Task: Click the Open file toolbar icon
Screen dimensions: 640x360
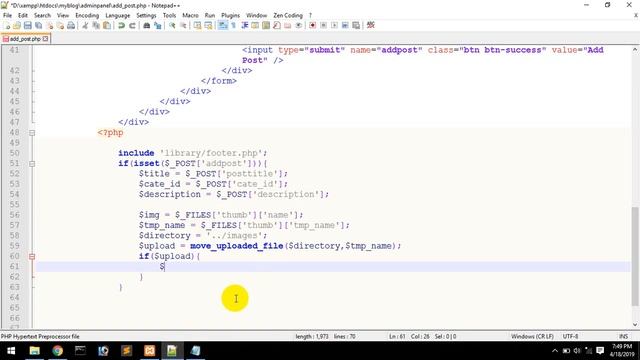Action: click(x=17, y=25)
